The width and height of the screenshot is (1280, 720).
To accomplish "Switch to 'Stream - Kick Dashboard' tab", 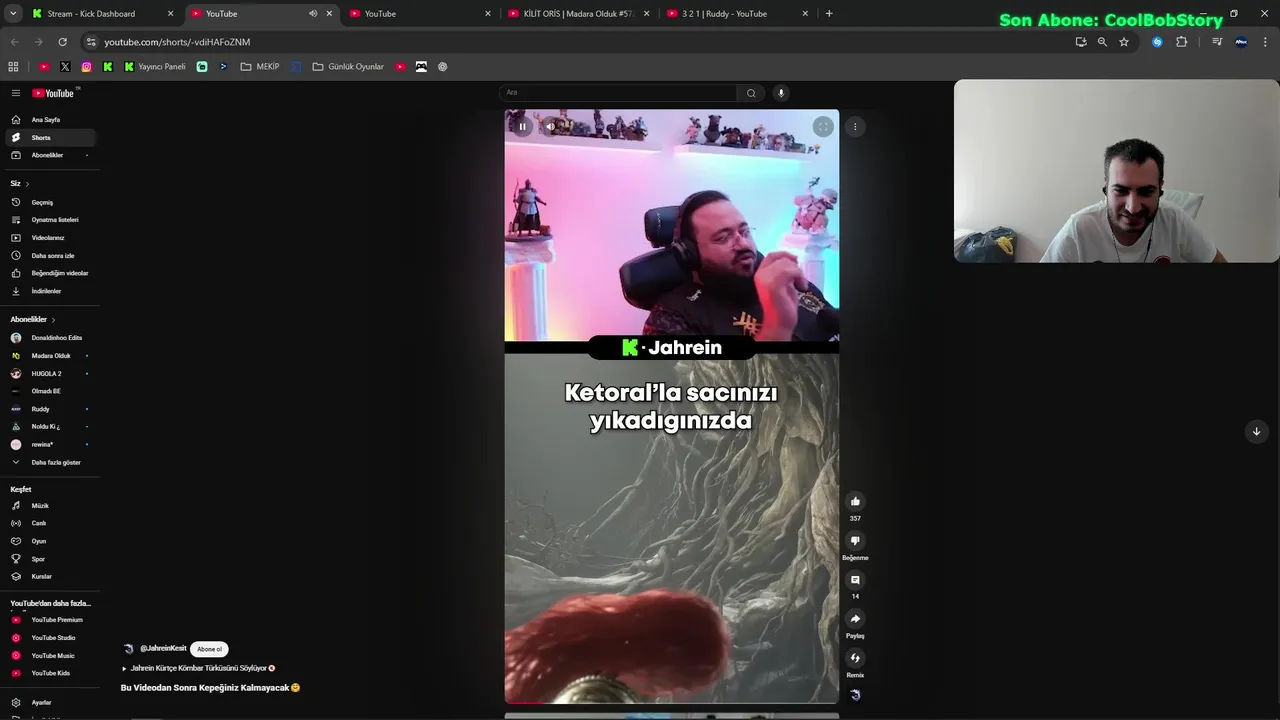I will click(103, 14).
